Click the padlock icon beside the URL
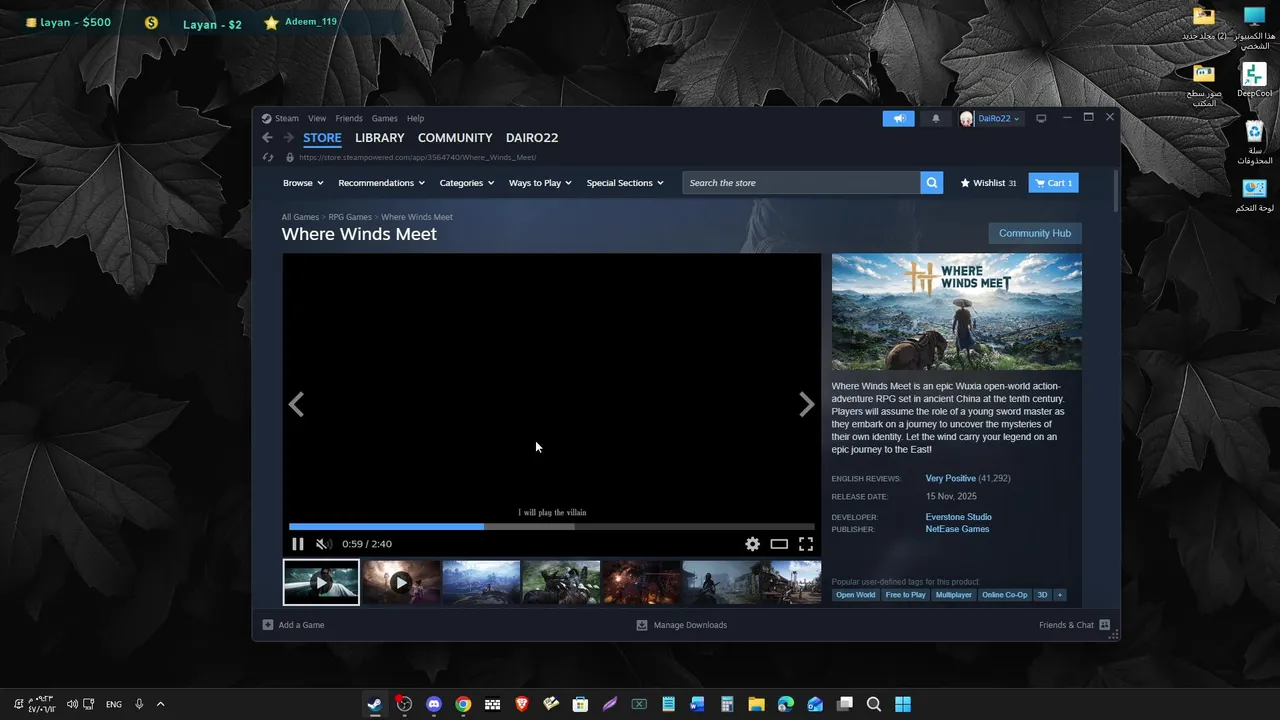 point(290,157)
